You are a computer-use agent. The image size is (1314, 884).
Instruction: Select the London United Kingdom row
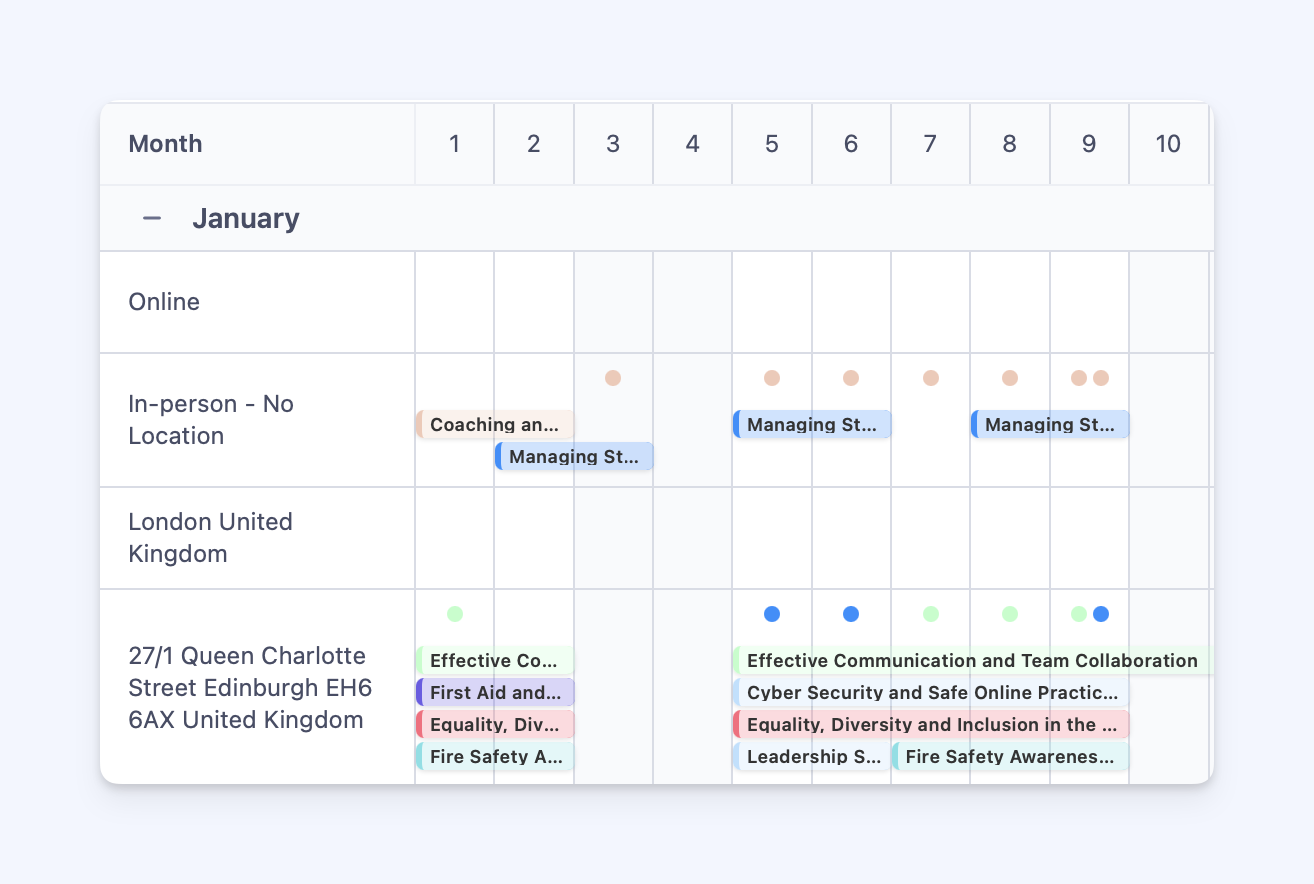[x=210, y=538]
